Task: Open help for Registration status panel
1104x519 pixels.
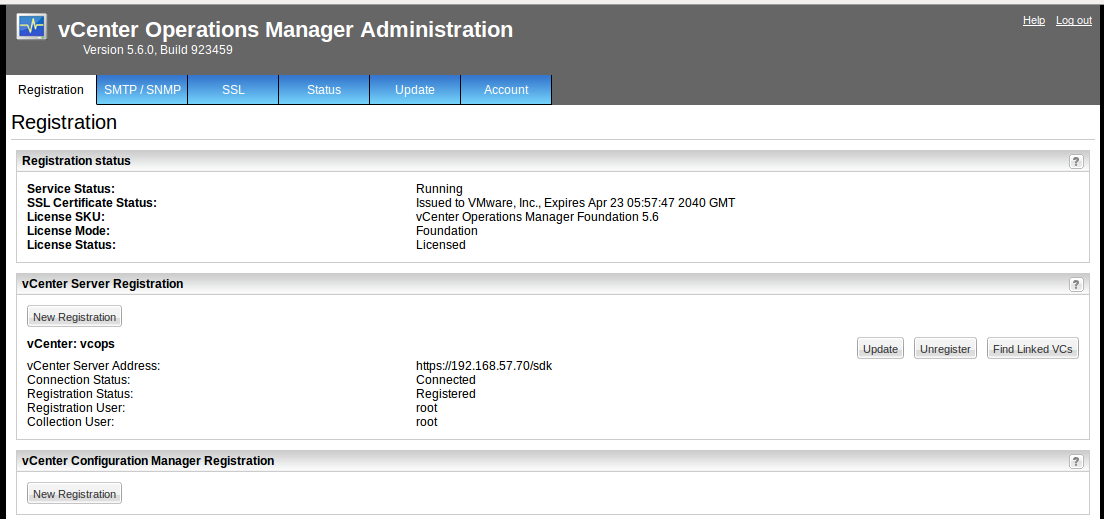Action: click(1076, 161)
